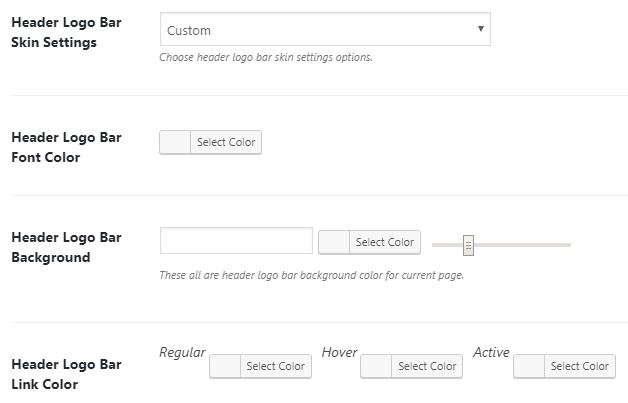This screenshot has width=628, height=403.
Task: Focus the Header Logo Bar Background text field
Action: point(236,241)
